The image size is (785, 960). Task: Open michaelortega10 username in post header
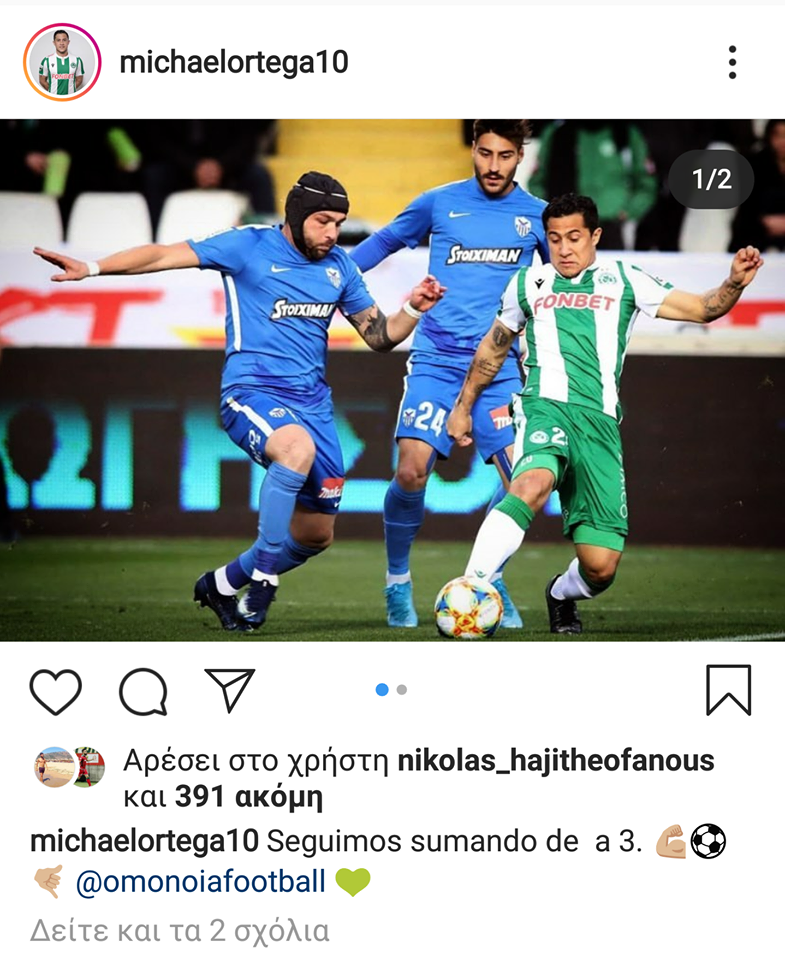234,62
